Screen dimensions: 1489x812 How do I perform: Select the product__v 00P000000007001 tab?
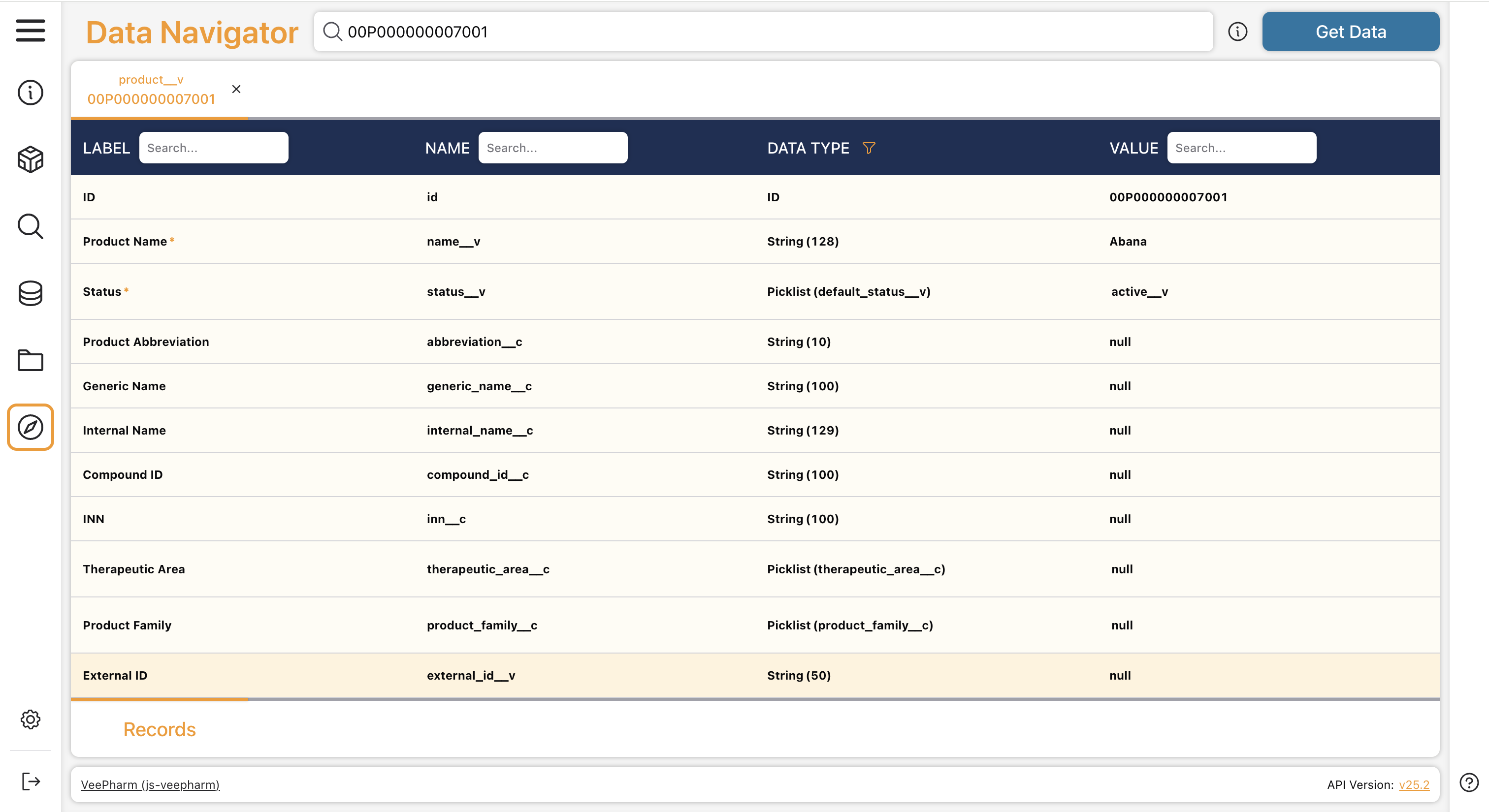pyautogui.click(x=151, y=90)
